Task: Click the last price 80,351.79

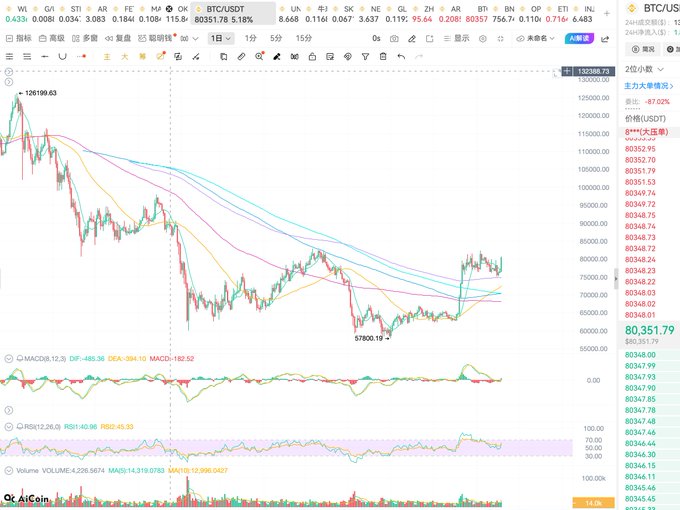Action: pyautogui.click(x=650, y=330)
